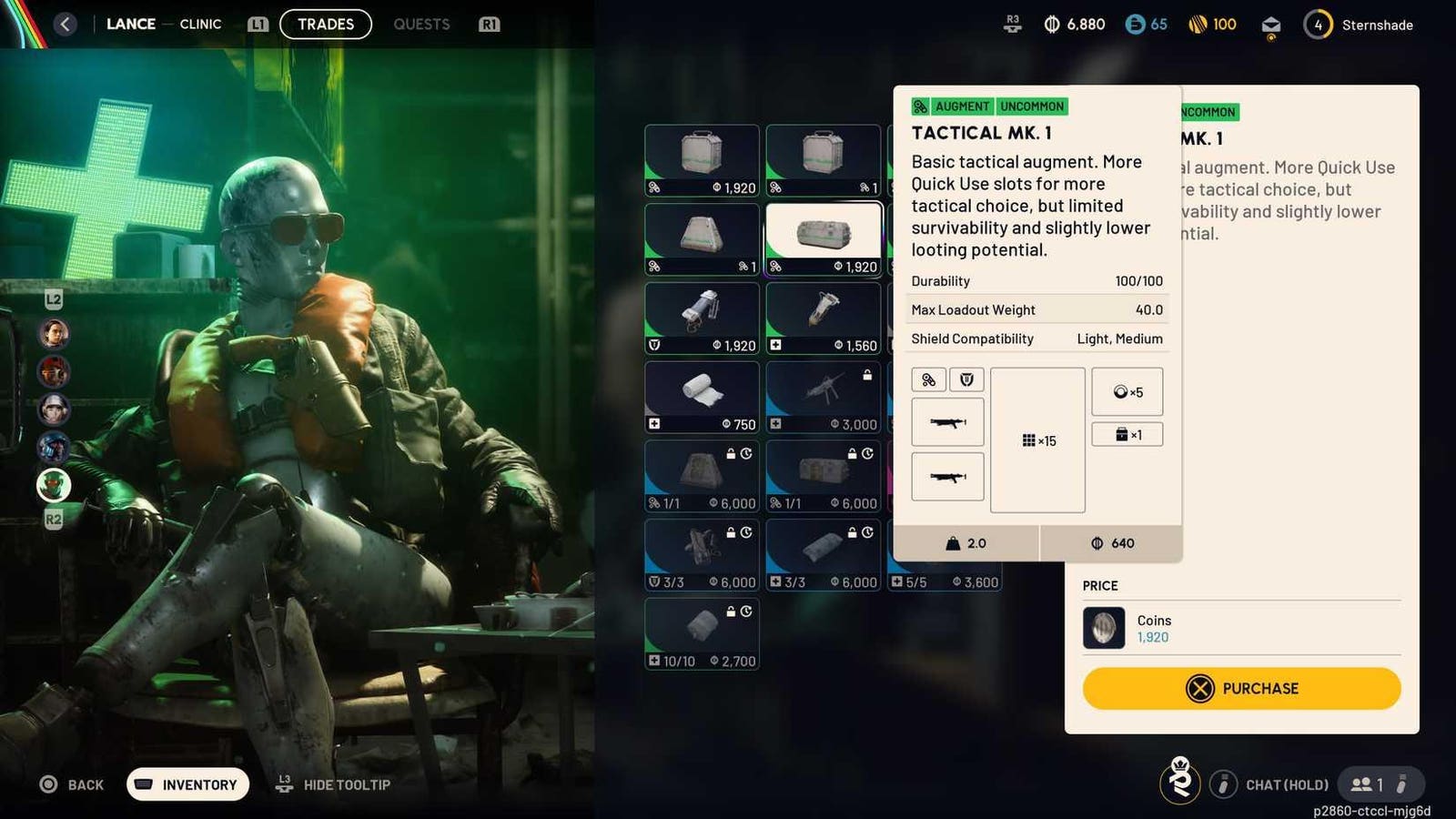The width and height of the screenshot is (1456, 819).
Task: Click the blue currency icon showing 65
Action: 1135,25
